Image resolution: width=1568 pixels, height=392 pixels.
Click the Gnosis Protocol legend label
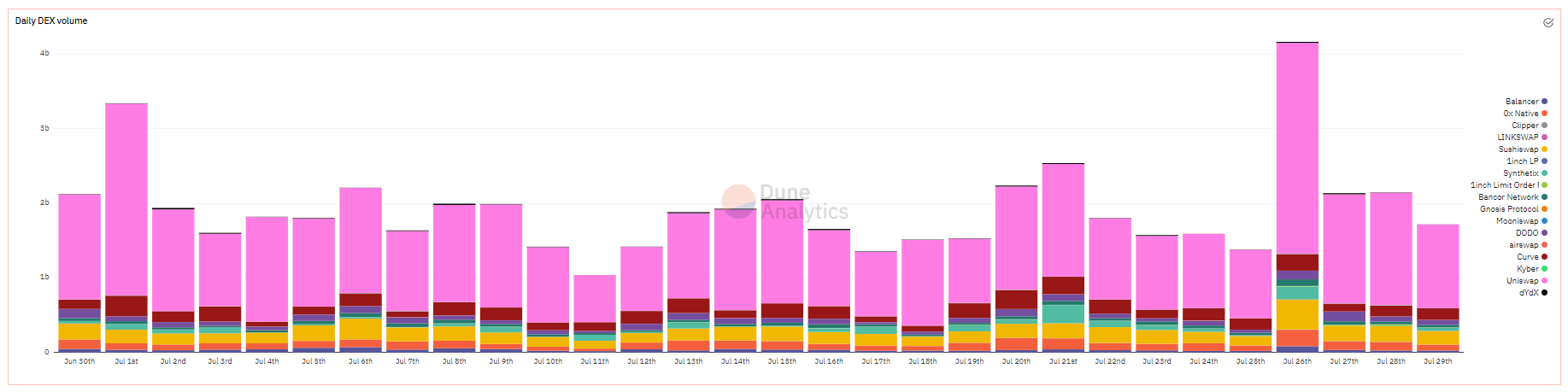1508,209
